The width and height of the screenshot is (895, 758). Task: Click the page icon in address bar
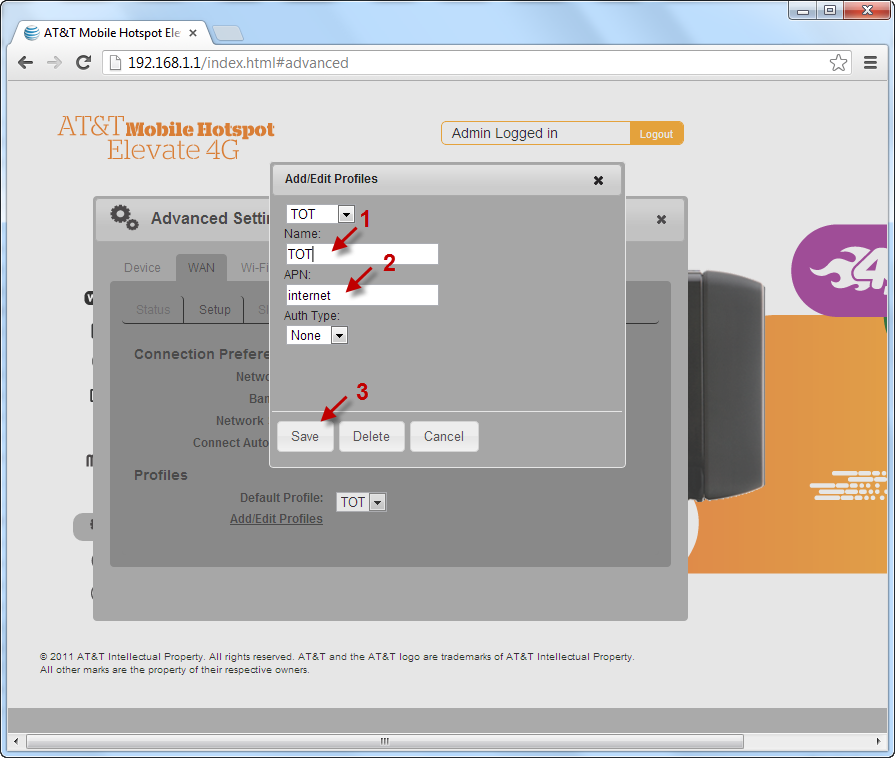point(115,63)
